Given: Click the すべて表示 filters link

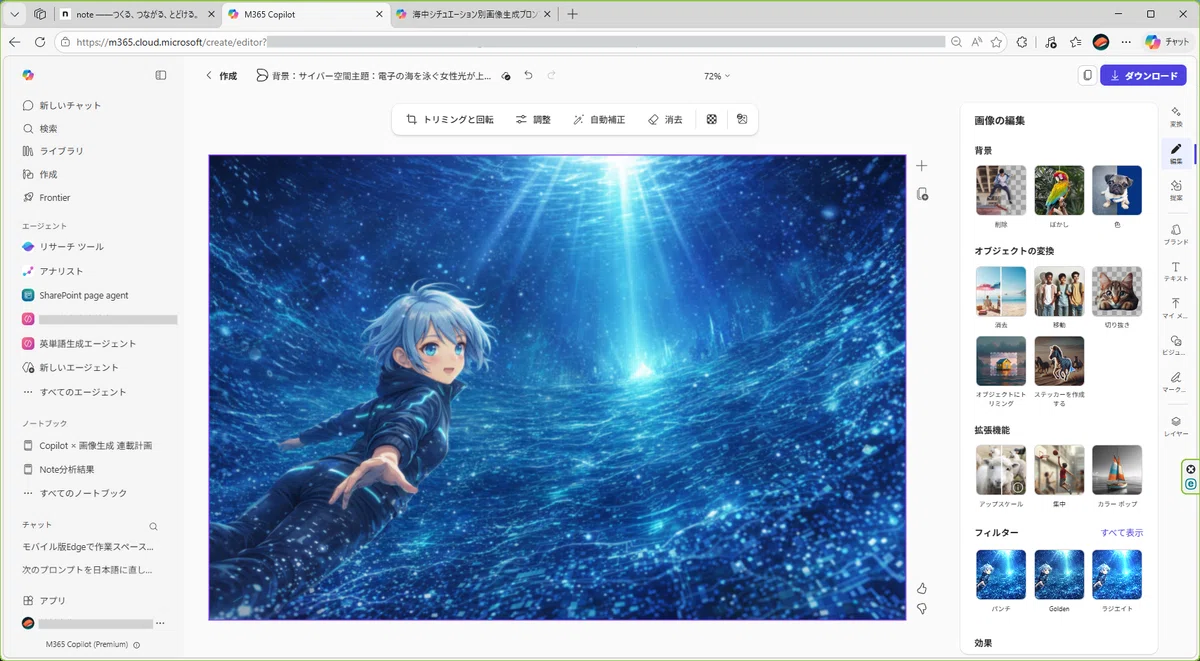Looking at the screenshot, I should [x=1122, y=533].
